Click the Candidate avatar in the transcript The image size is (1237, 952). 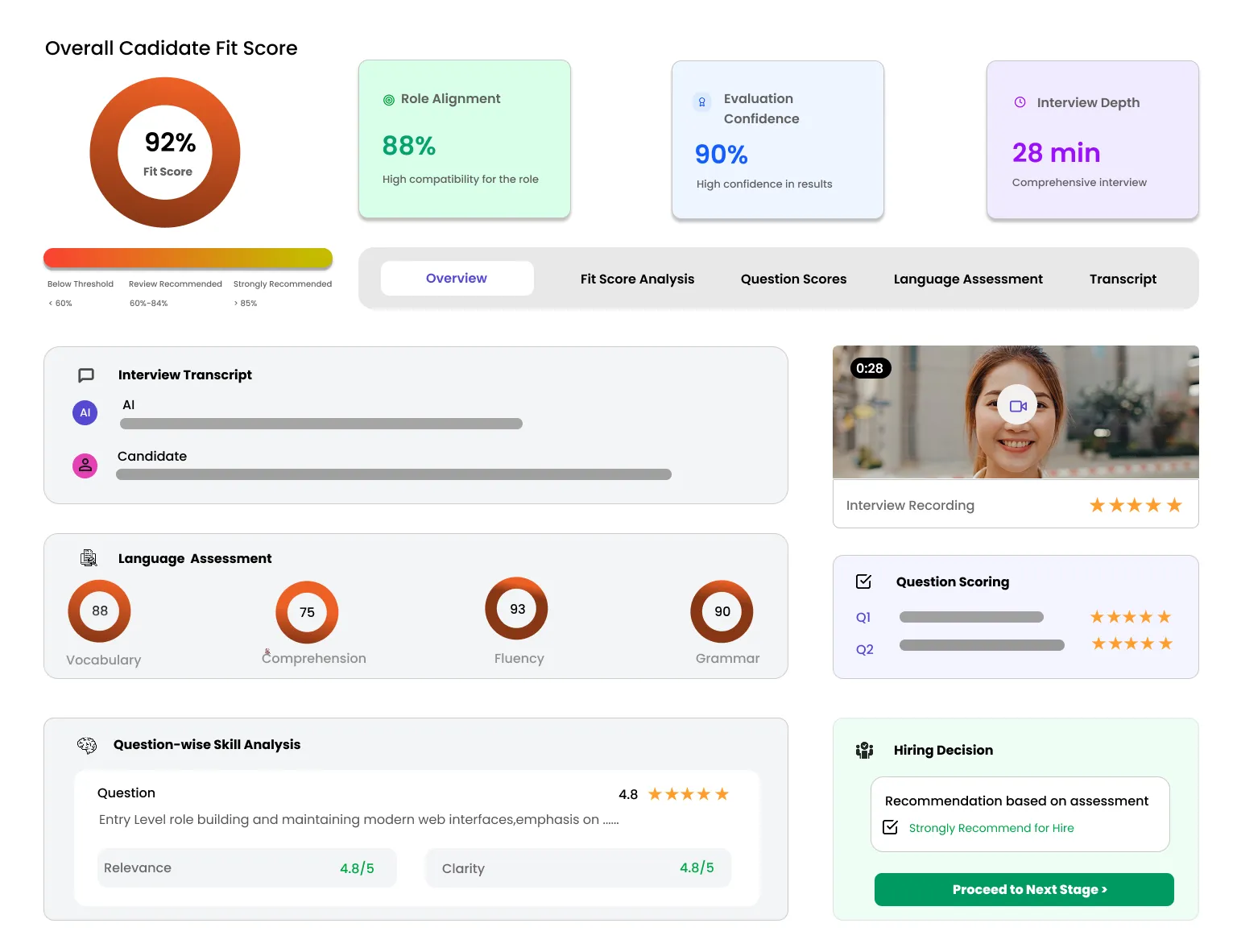pos(85,466)
